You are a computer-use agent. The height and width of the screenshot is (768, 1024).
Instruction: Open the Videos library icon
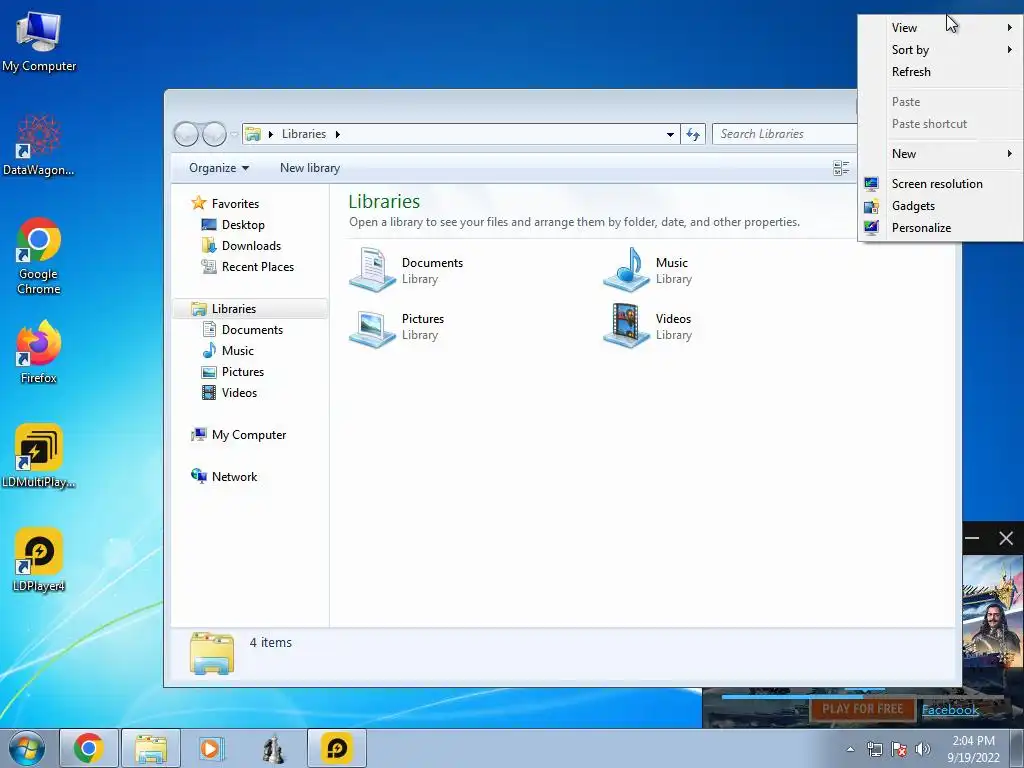[x=626, y=326]
